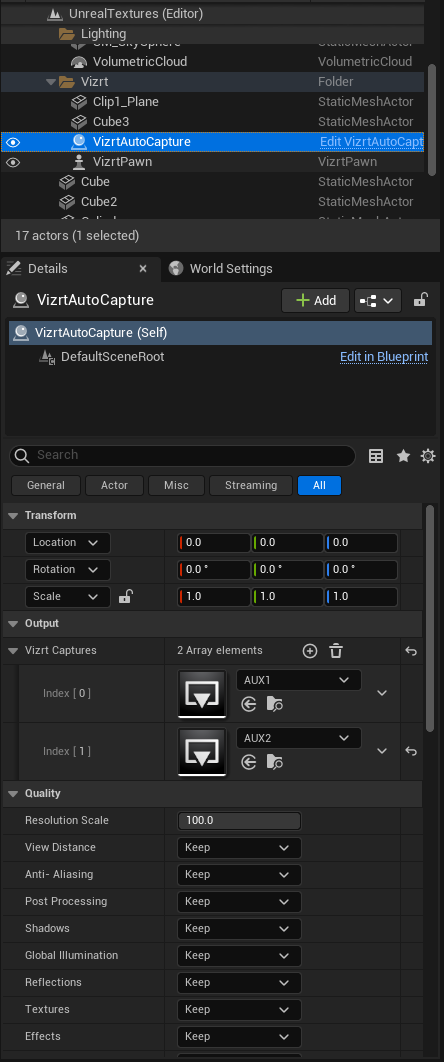
Task: Open Index 0 element options chevron
Action: pos(382,693)
